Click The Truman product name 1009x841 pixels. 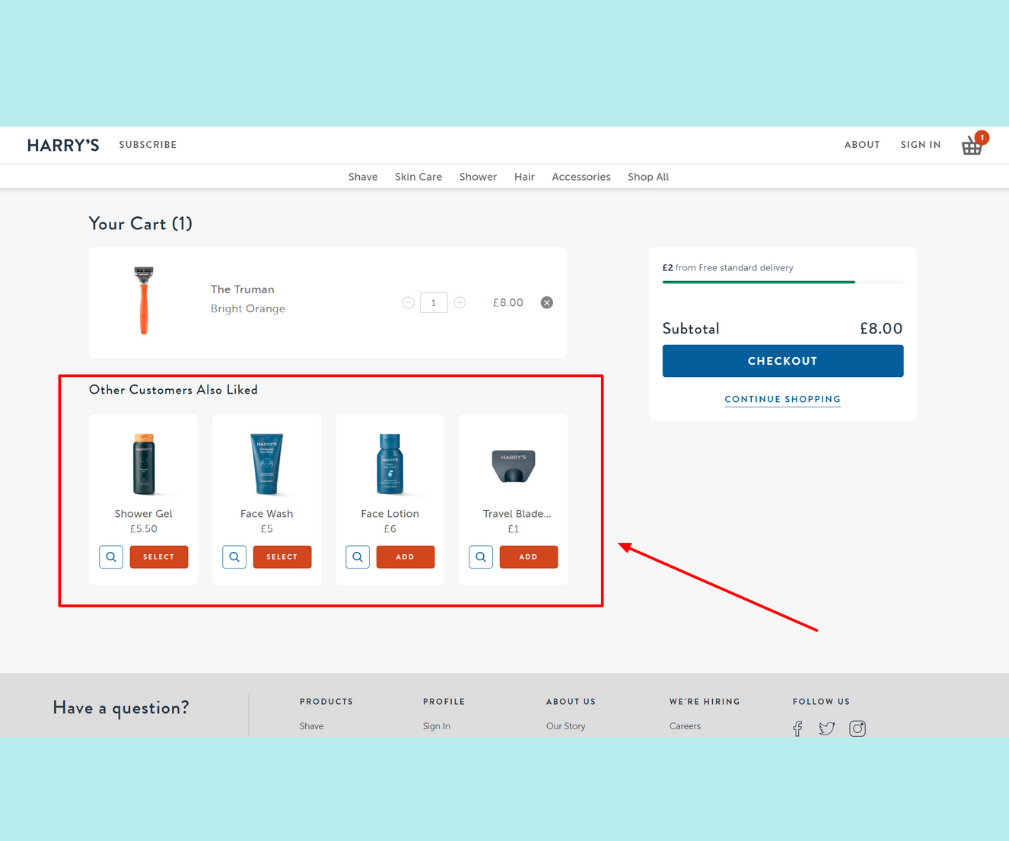[243, 290]
